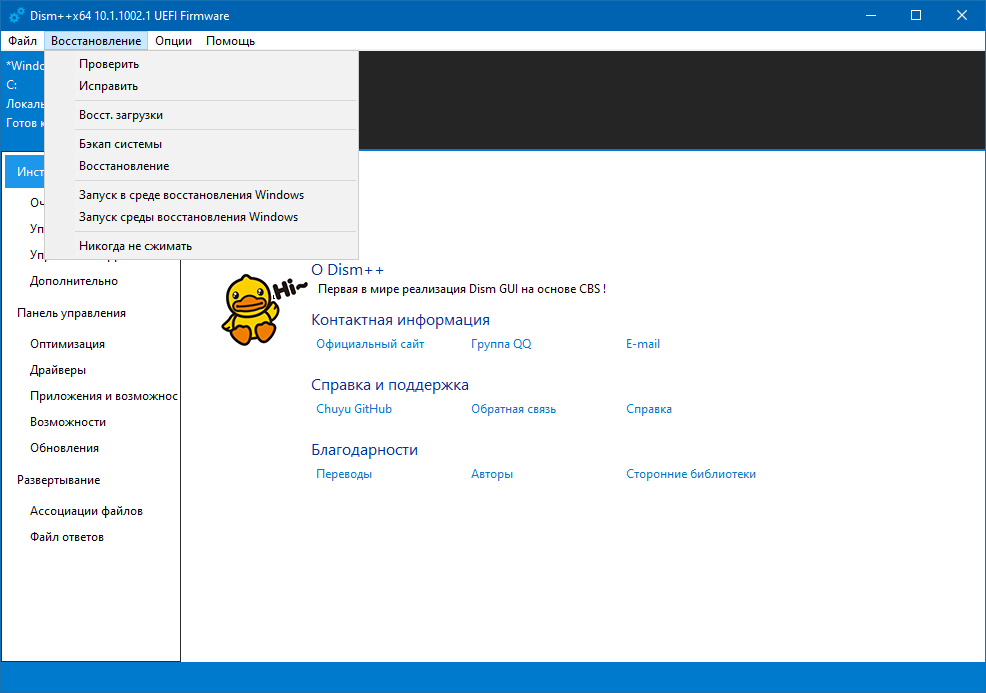Click the Dism++ gear icon in title bar
The image size is (986, 693).
[17, 15]
